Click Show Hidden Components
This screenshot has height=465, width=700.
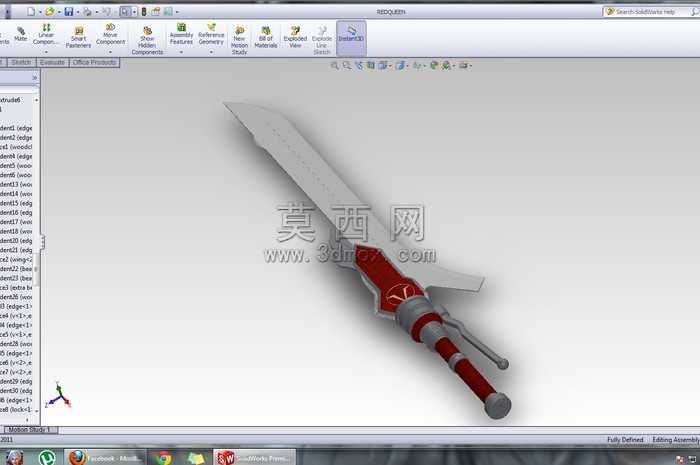pyautogui.click(x=147, y=41)
